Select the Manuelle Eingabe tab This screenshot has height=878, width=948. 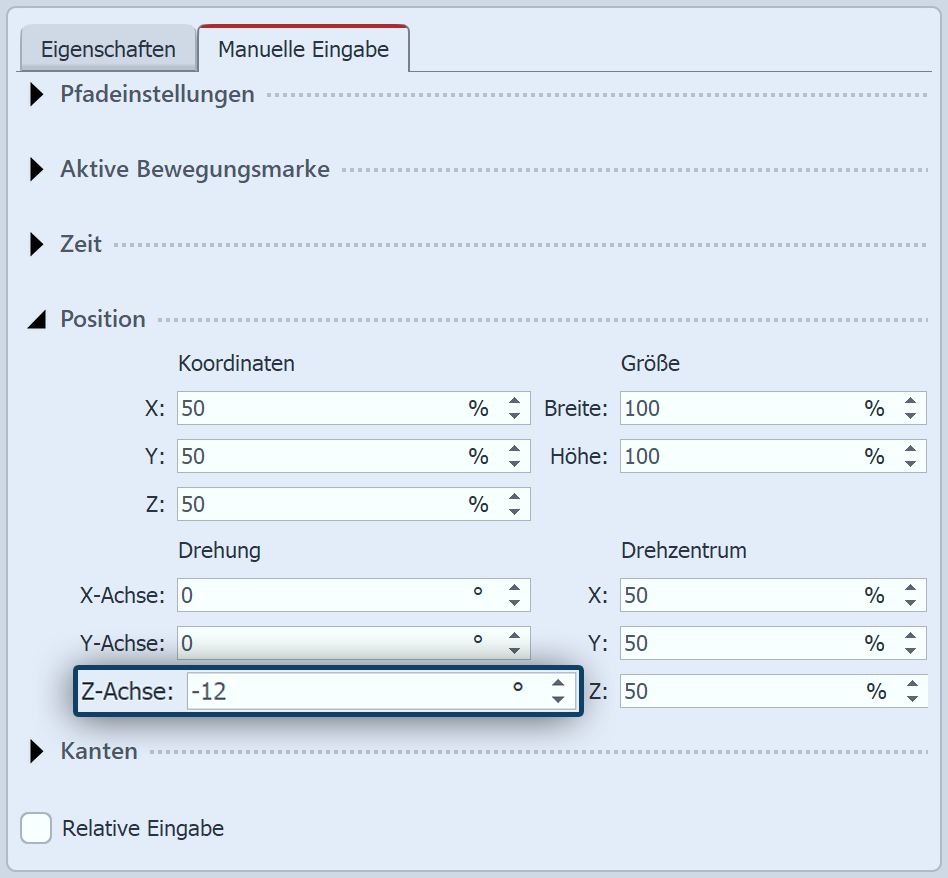click(x=303, y=49)
